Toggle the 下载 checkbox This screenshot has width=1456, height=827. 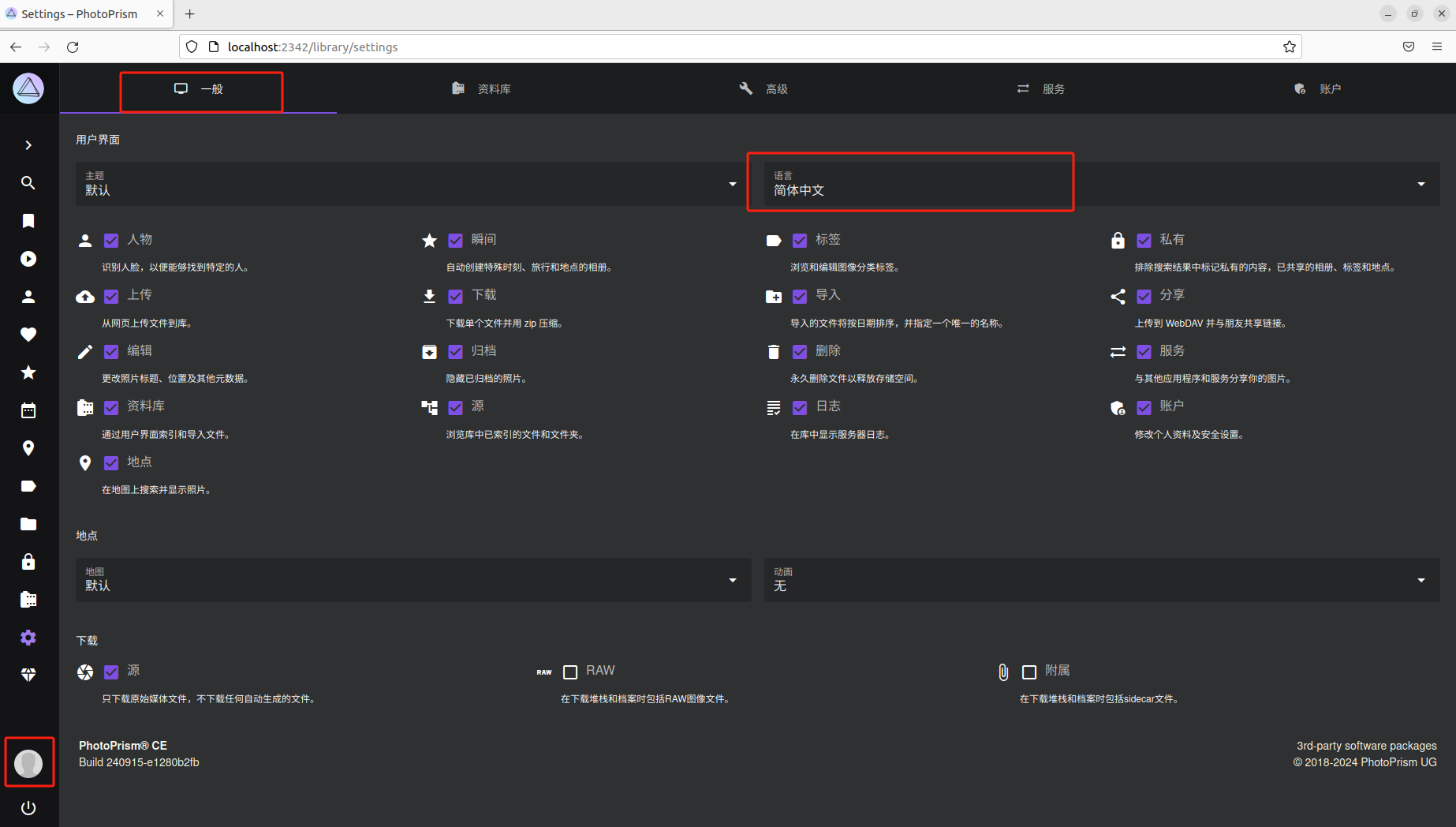456,296
